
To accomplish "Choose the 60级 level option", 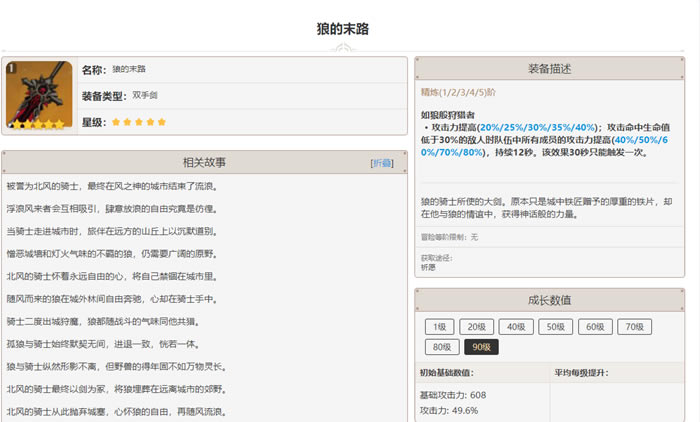I will 594,326.
